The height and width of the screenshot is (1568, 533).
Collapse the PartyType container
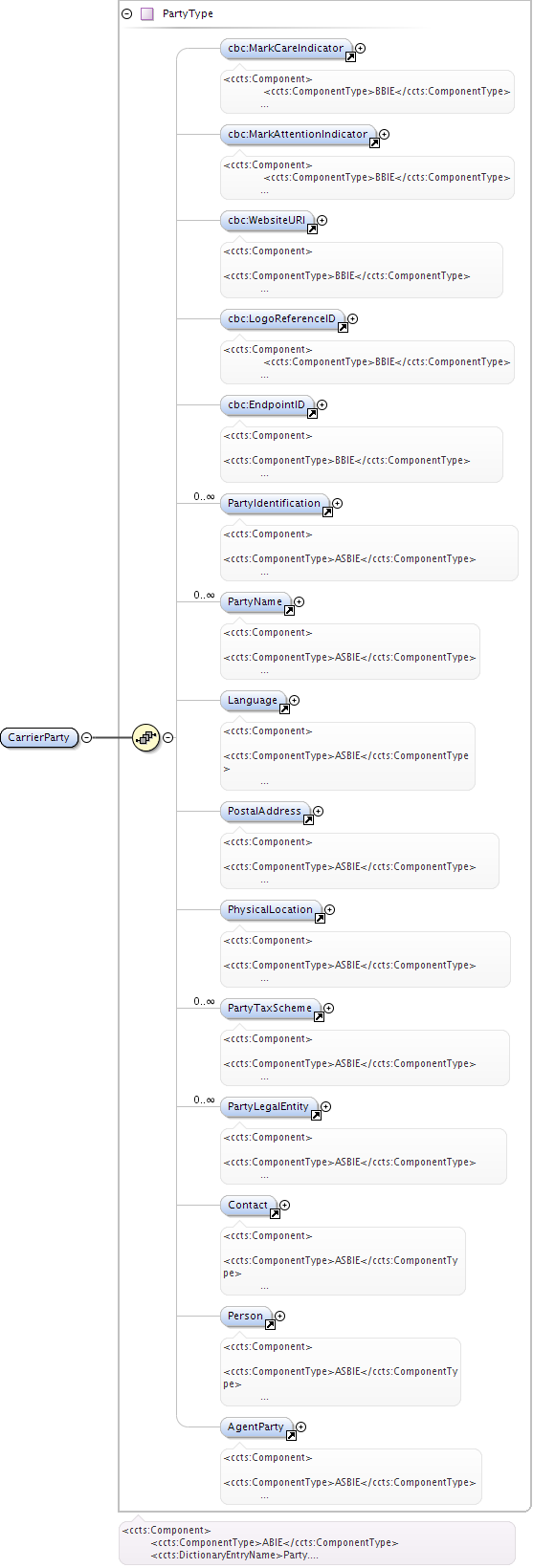pos(126,14)
